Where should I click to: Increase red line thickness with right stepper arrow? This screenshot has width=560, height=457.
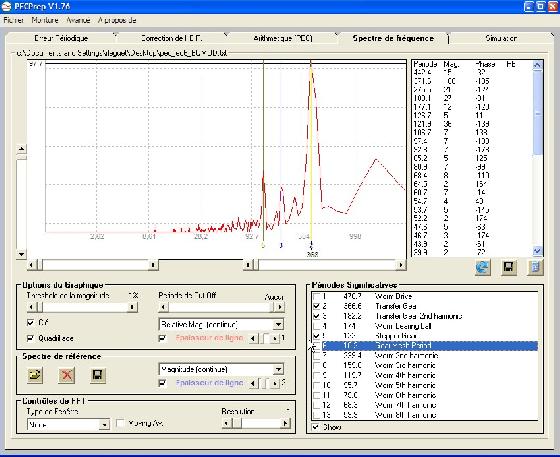(274, 338)
